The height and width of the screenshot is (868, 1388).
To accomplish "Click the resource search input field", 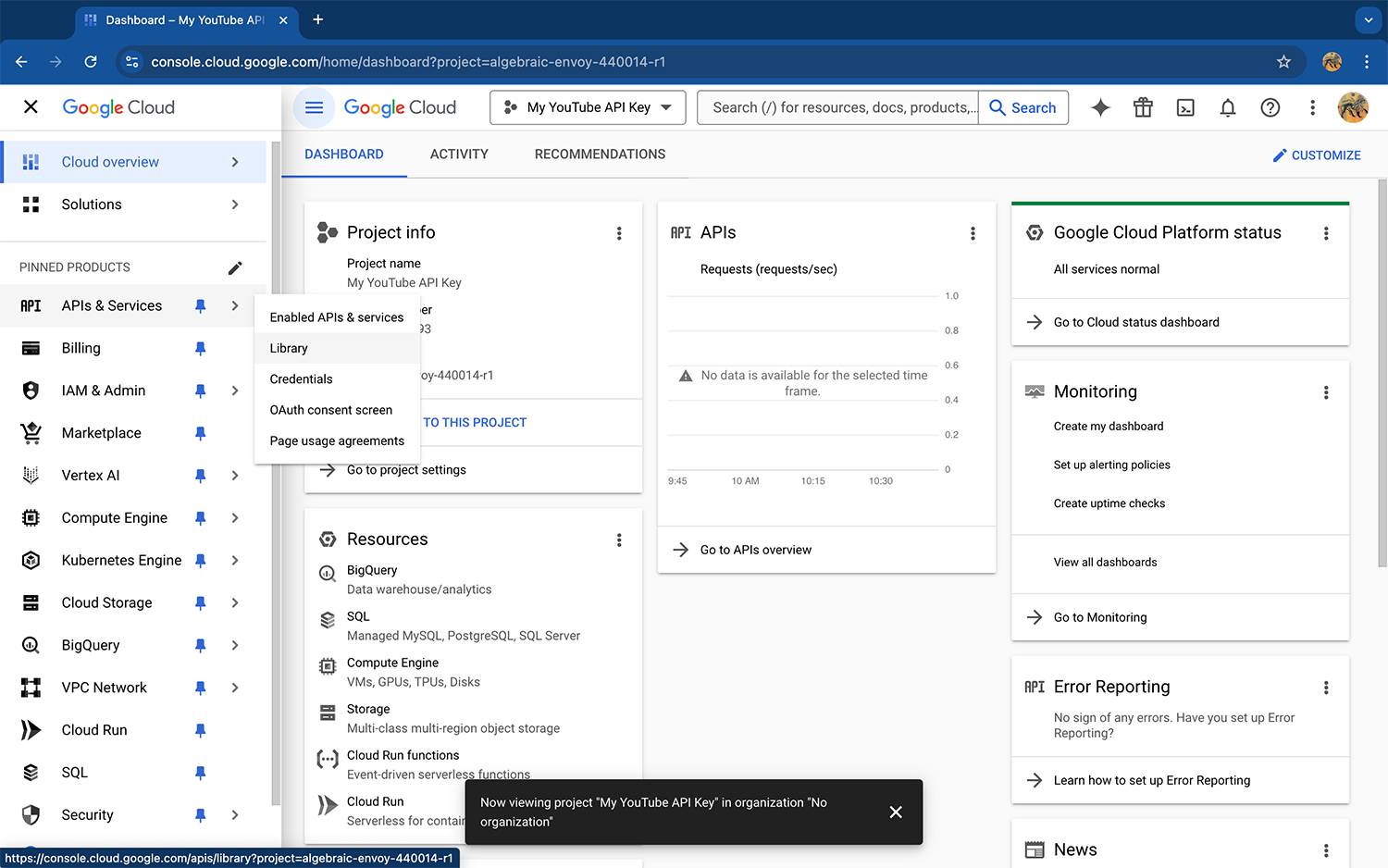I will click(x=838, y=107).
